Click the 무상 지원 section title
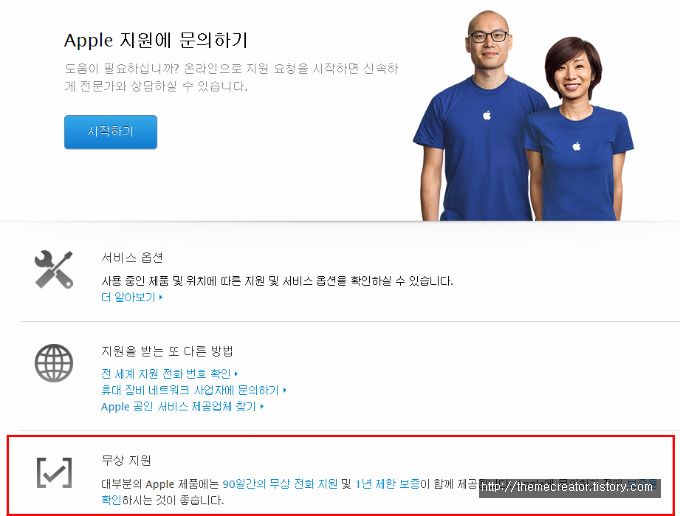680x516 pixels. [126, 460]
